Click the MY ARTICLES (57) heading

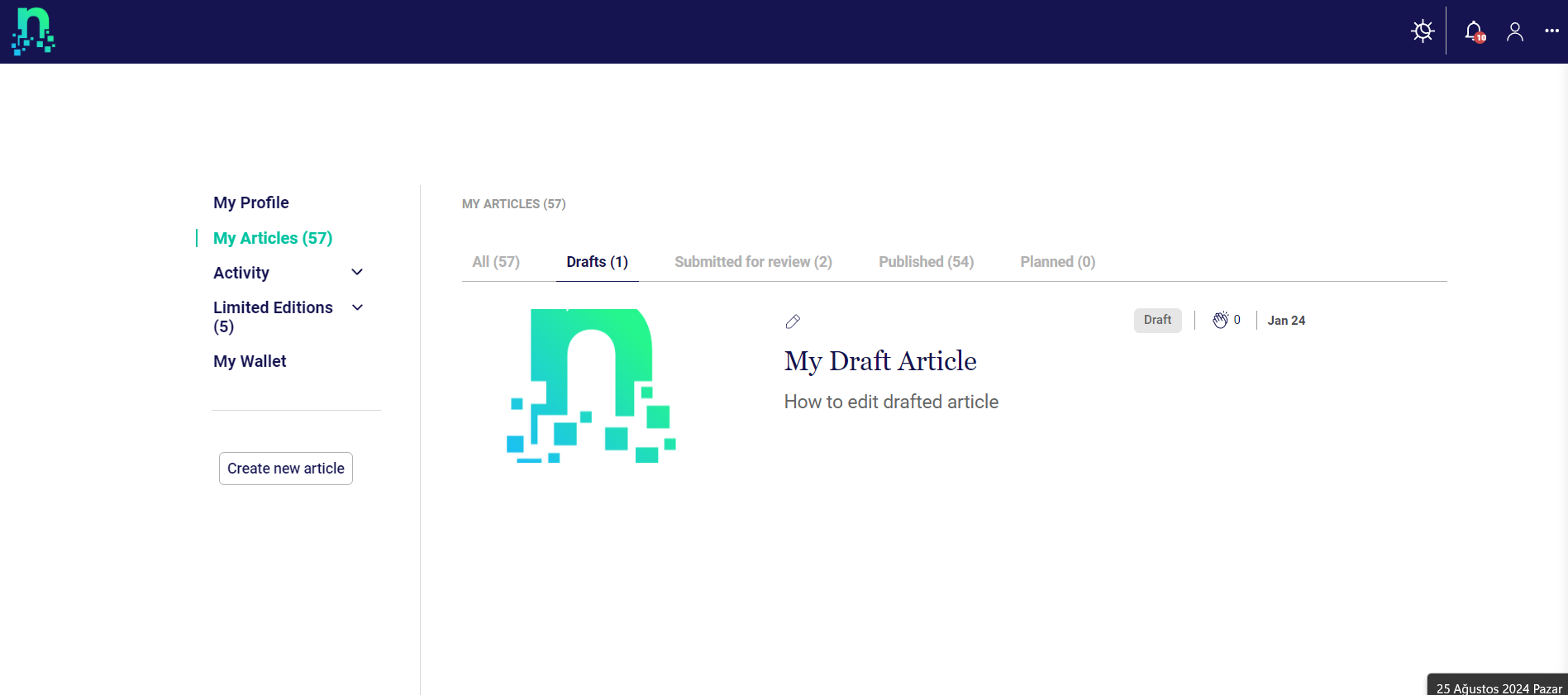tap(513, 204)
